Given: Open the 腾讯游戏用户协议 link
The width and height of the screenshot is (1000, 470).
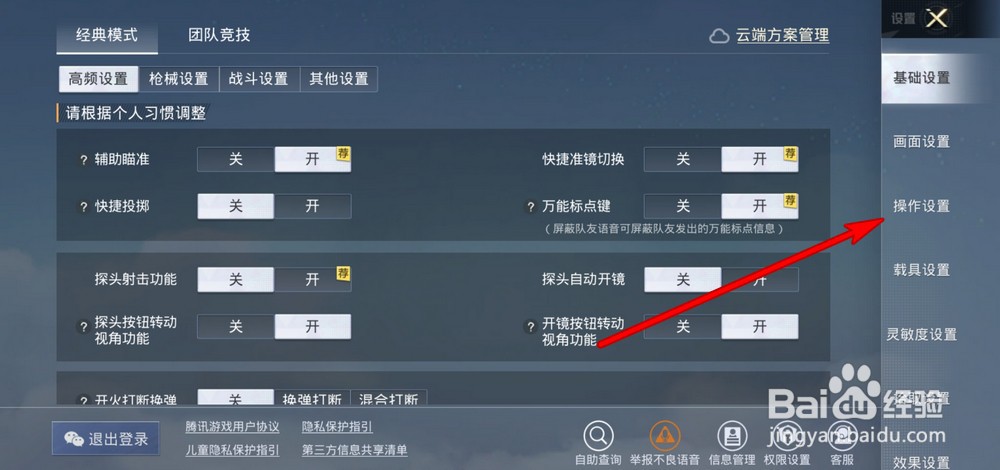Looking at the screenshot, I should coord(232,427).
